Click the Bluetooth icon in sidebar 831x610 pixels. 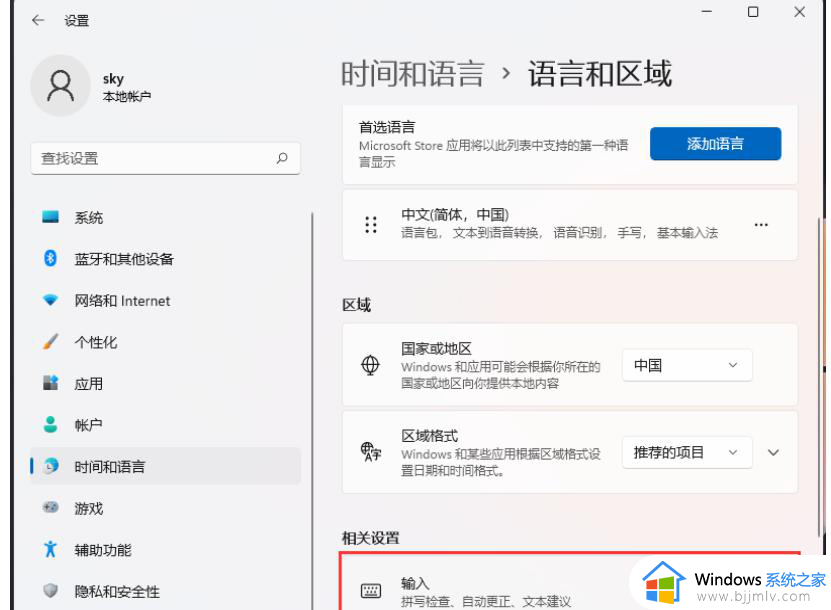coord(50,258)
